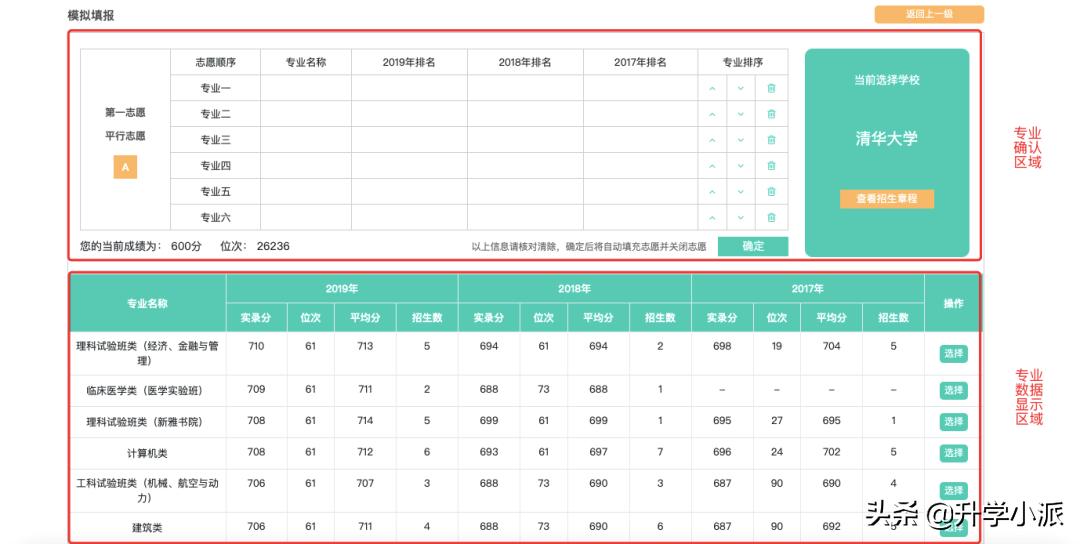Click 2019 平均分 714 in 新雅书院 row
The height and width of the screenshot is (544, 1080).
[365, 420]
